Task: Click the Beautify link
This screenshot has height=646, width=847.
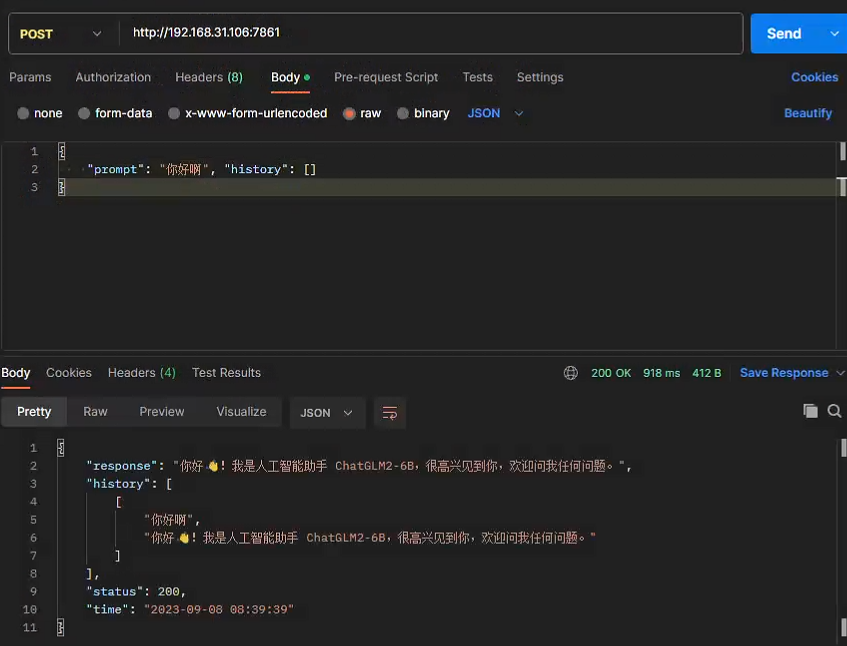Action: tap(808, 113)
